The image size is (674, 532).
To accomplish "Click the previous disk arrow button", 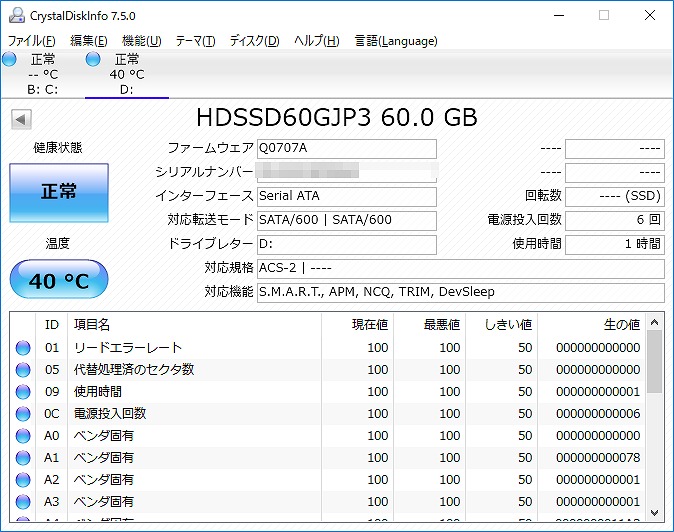I will [20, 119].
